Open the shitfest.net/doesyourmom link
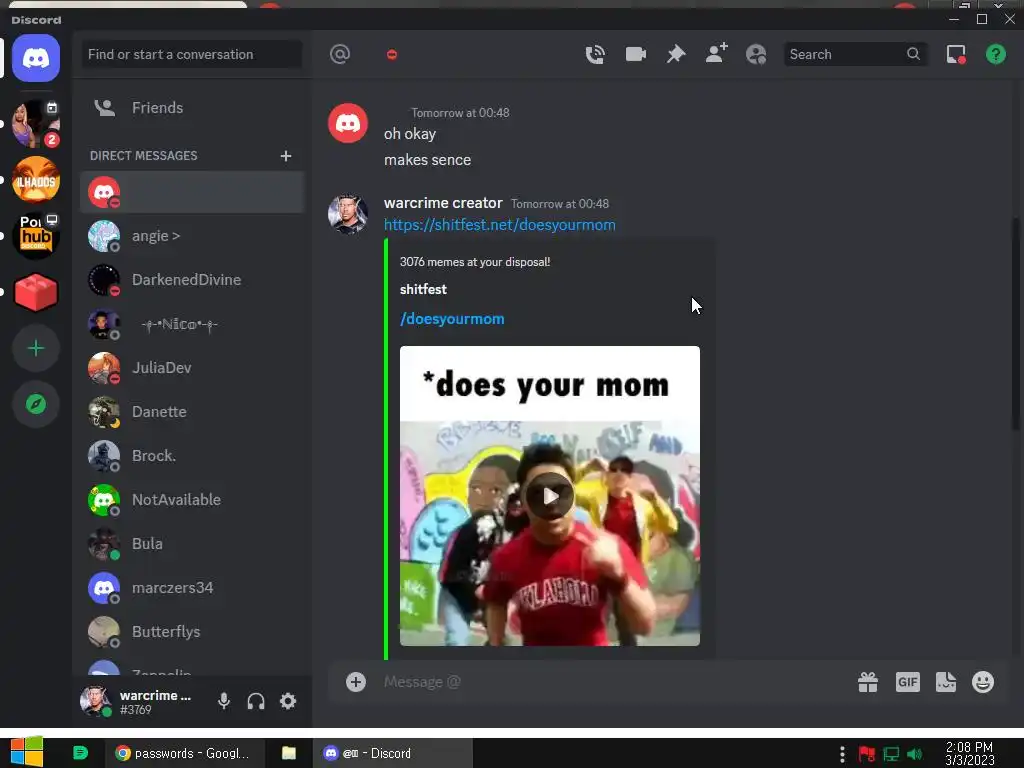This screenshot has height=768, width=1024. click(x=500, y=225)
